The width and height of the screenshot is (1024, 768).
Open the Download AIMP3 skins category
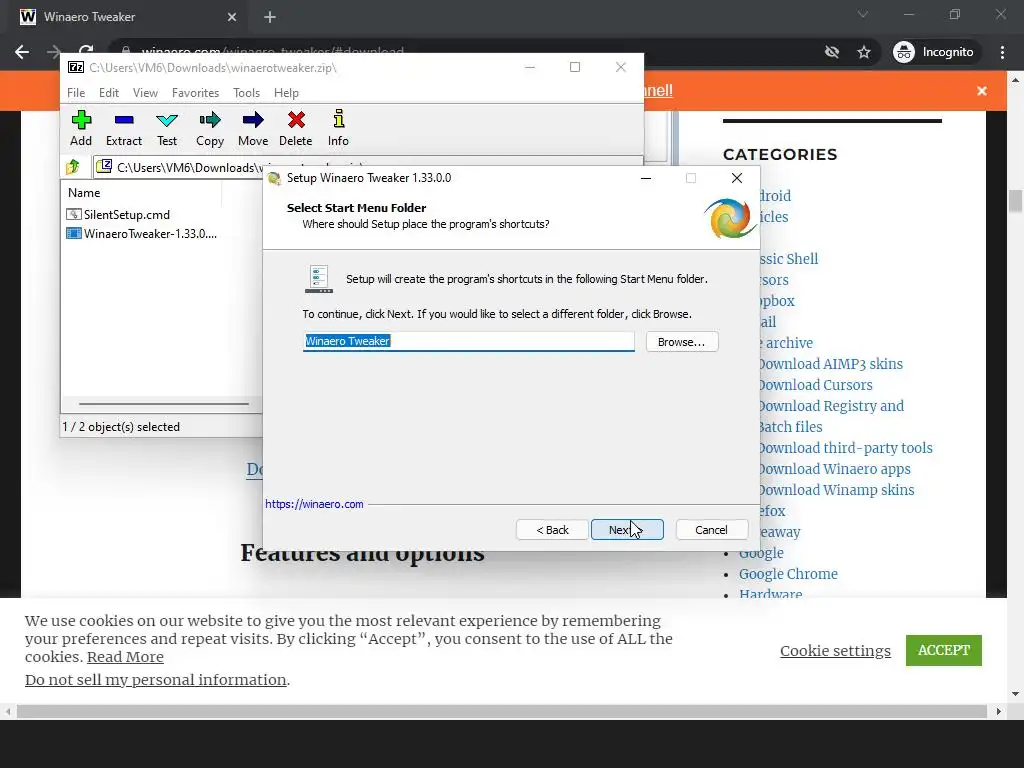pos(831,364)
